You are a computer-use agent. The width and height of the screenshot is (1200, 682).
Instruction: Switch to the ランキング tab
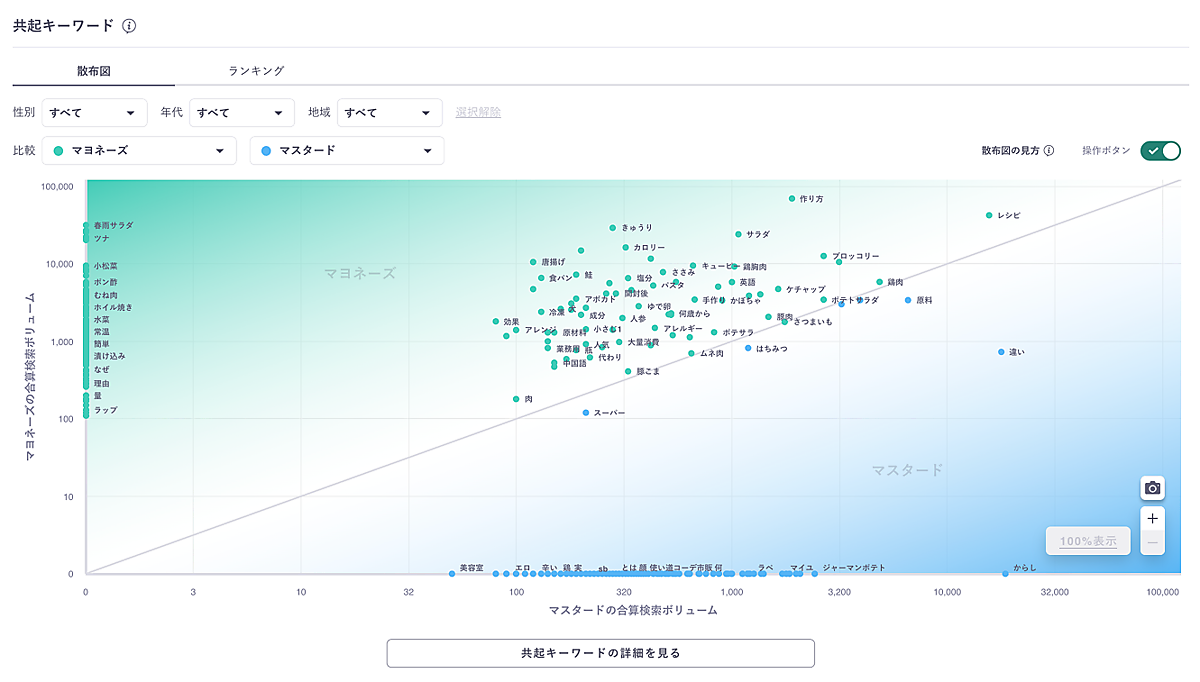coord(256,71)
